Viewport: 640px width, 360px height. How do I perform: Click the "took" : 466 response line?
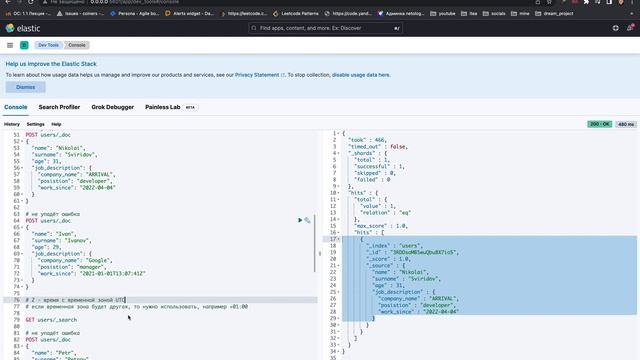367,140
